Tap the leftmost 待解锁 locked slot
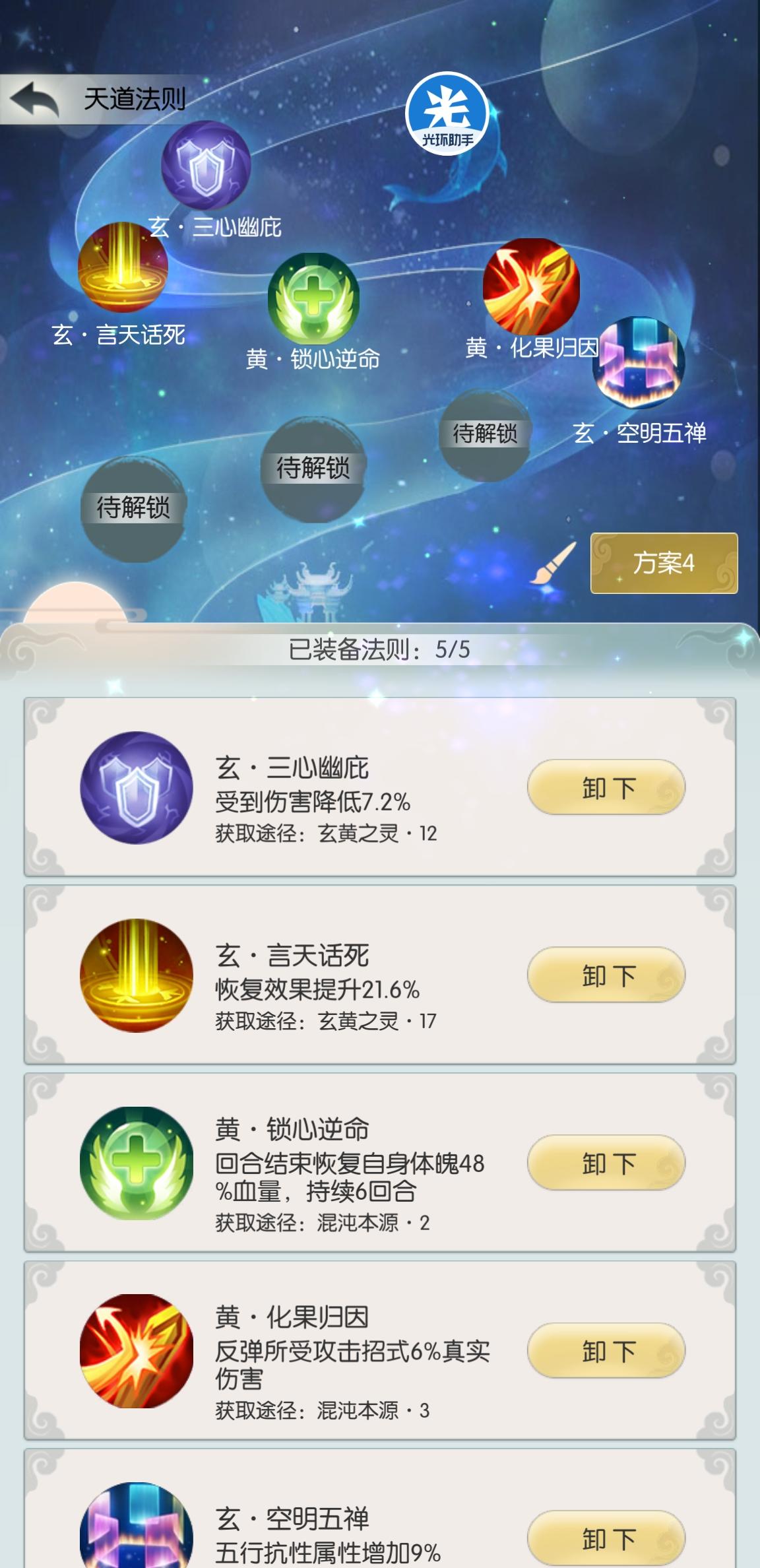Viewport: 760px width, 1568px height. (x=133, y=509)
